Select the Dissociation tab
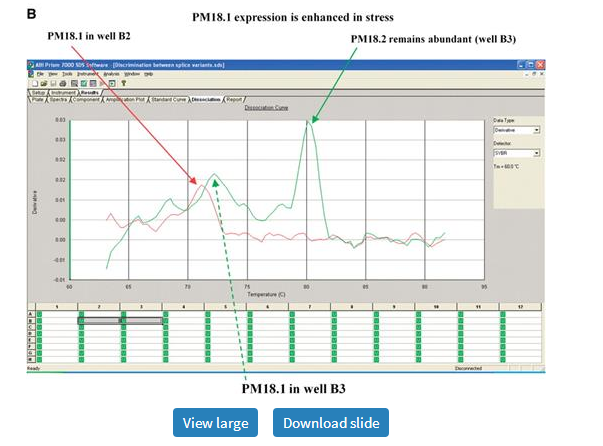 tap(205, 100)
